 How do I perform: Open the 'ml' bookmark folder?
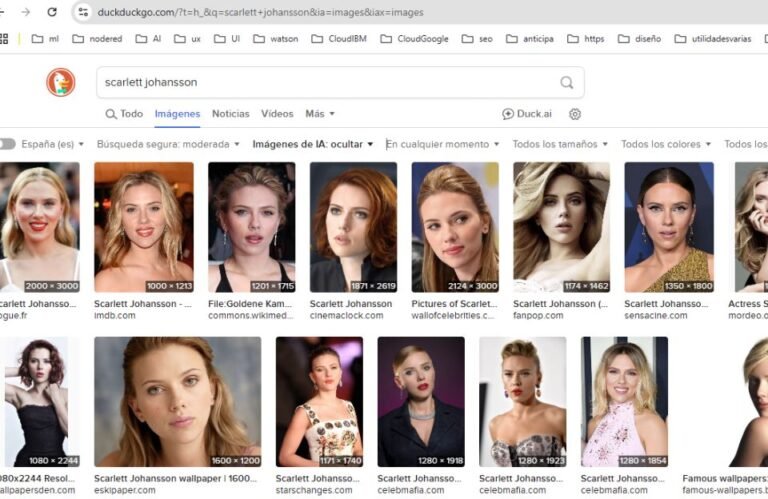tap(45, 39)
